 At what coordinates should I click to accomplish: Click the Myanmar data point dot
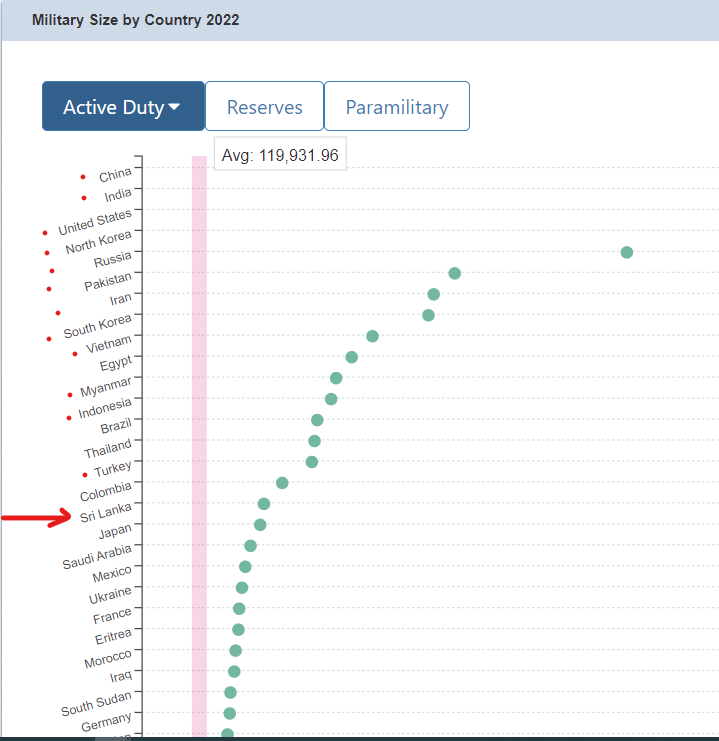pyautogui.click(x=336, y=378)
